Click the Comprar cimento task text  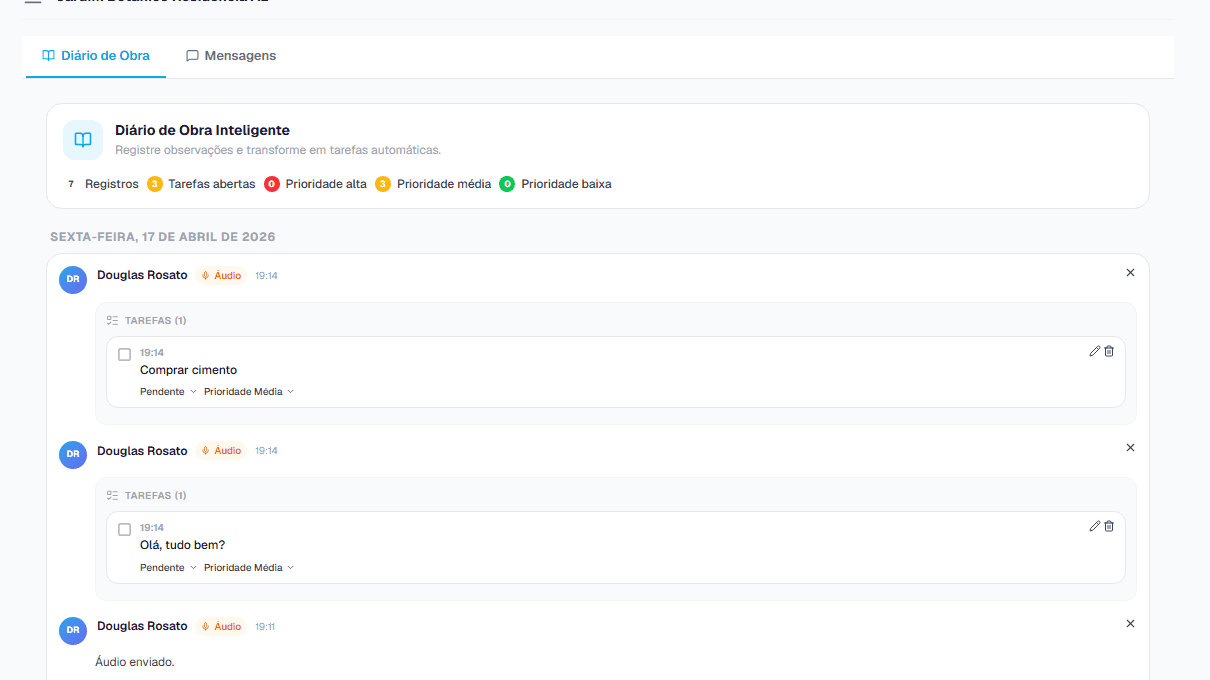[x=188, y=370]
